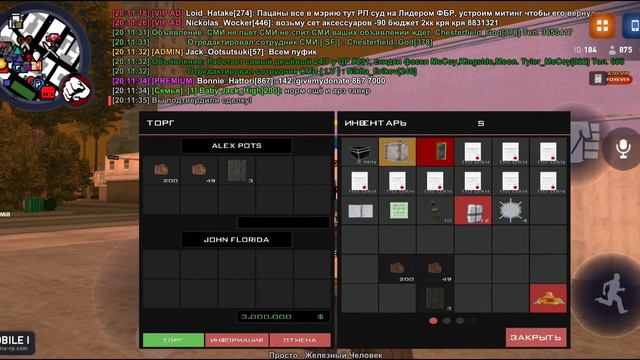Confirm with the green ТОРГ button
Image resolution: width=640 pixels, height=360 pixels.
tap(173, 340)
